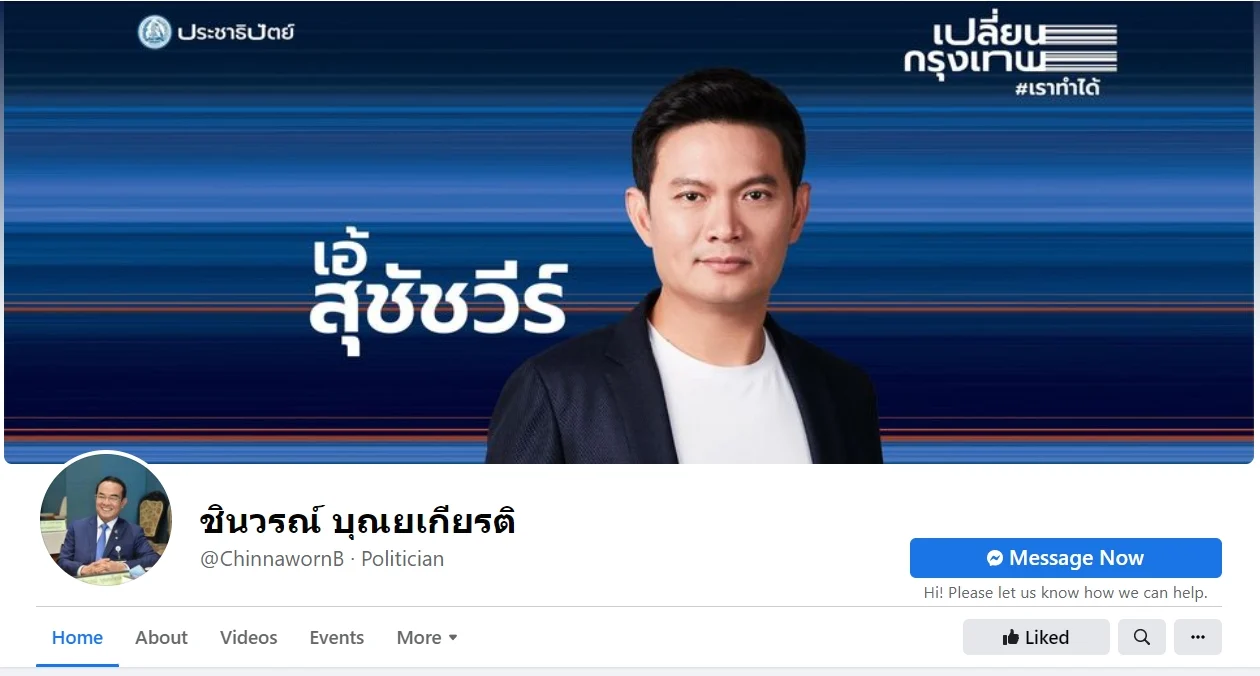Open the Videos tab
Screen dimensions: 1260x676
point(249,637)
